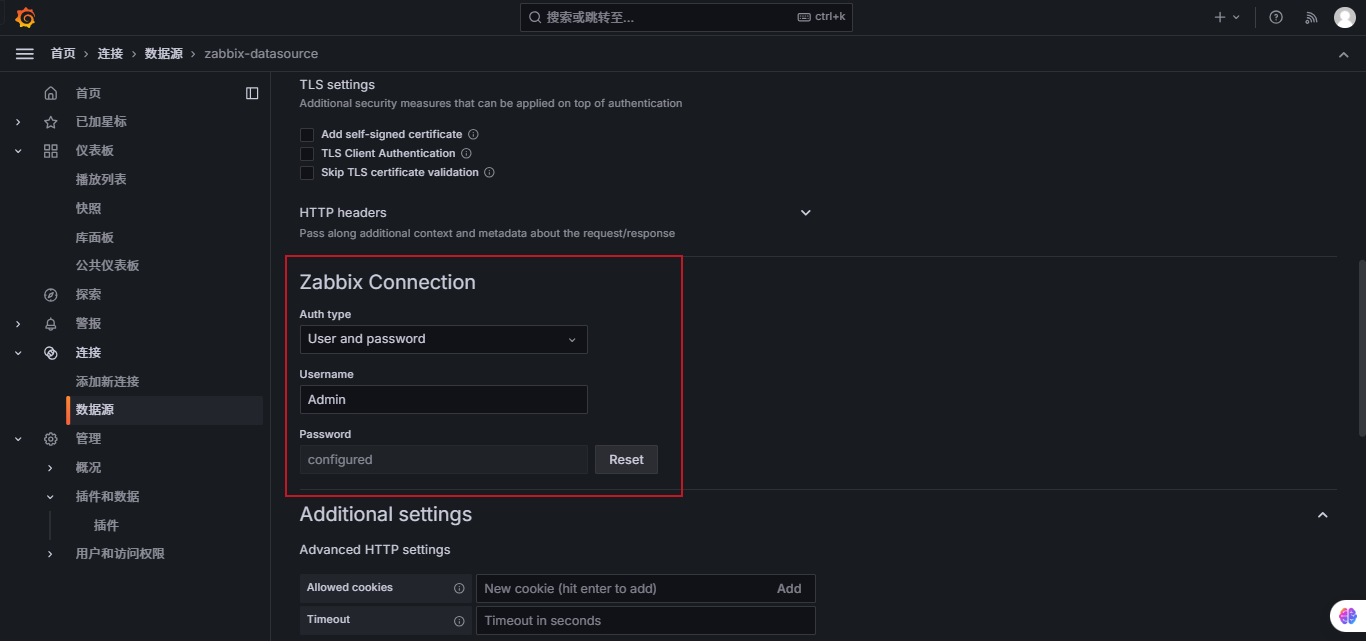Screen dimensions: 1366x641
Task: Open the help question mark icon
Action: [1276, 17]
